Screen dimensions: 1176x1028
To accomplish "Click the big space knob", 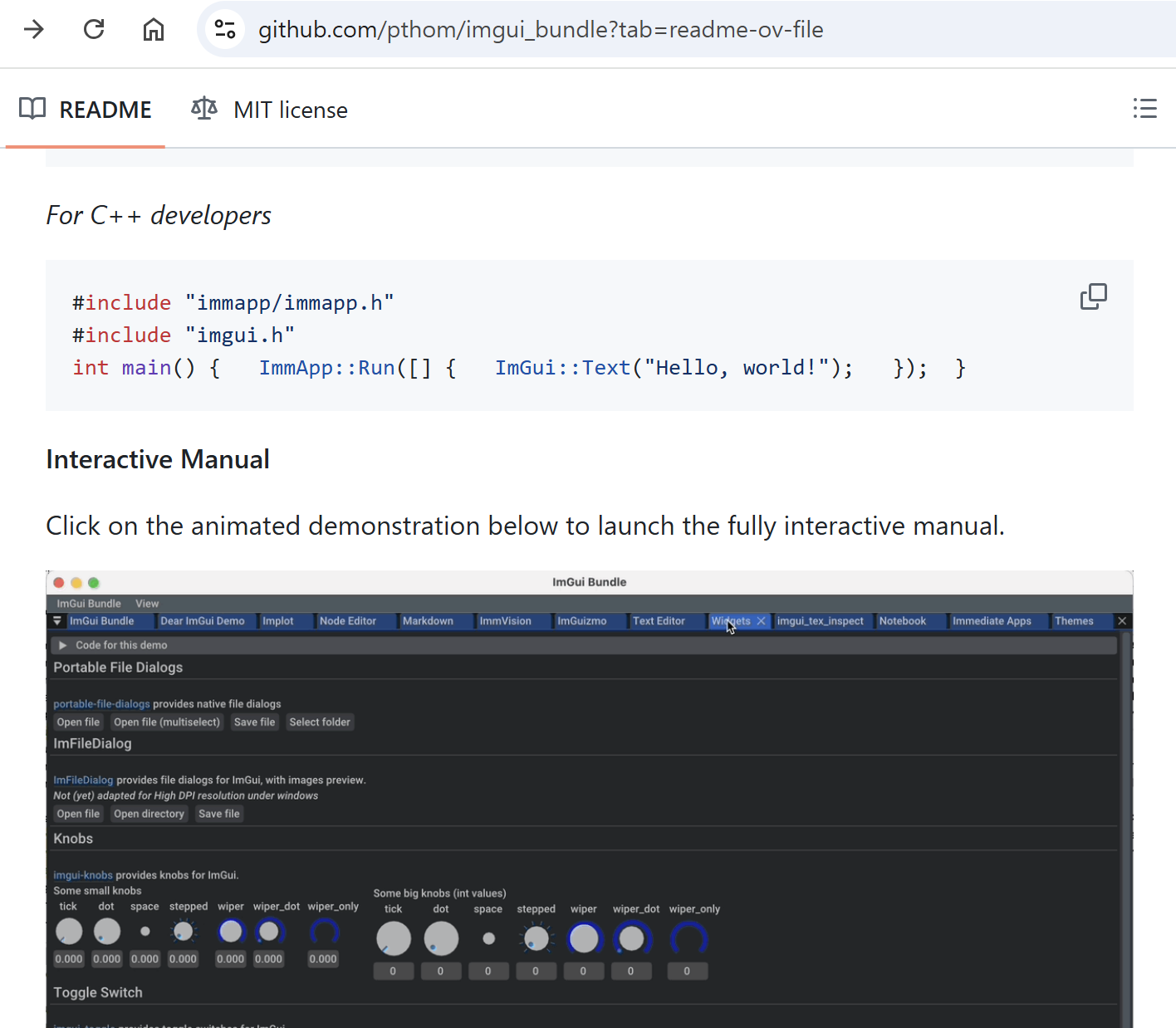I will 489,939.
